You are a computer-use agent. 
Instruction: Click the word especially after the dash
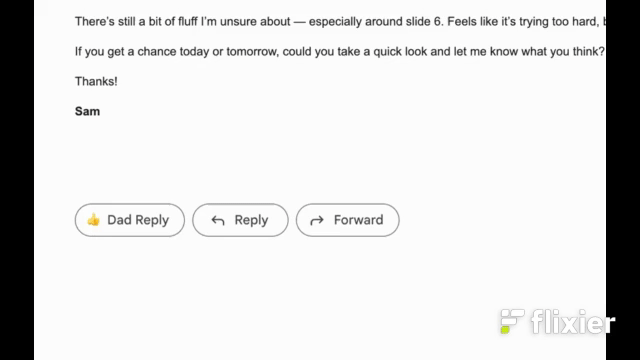coord(335,22)
